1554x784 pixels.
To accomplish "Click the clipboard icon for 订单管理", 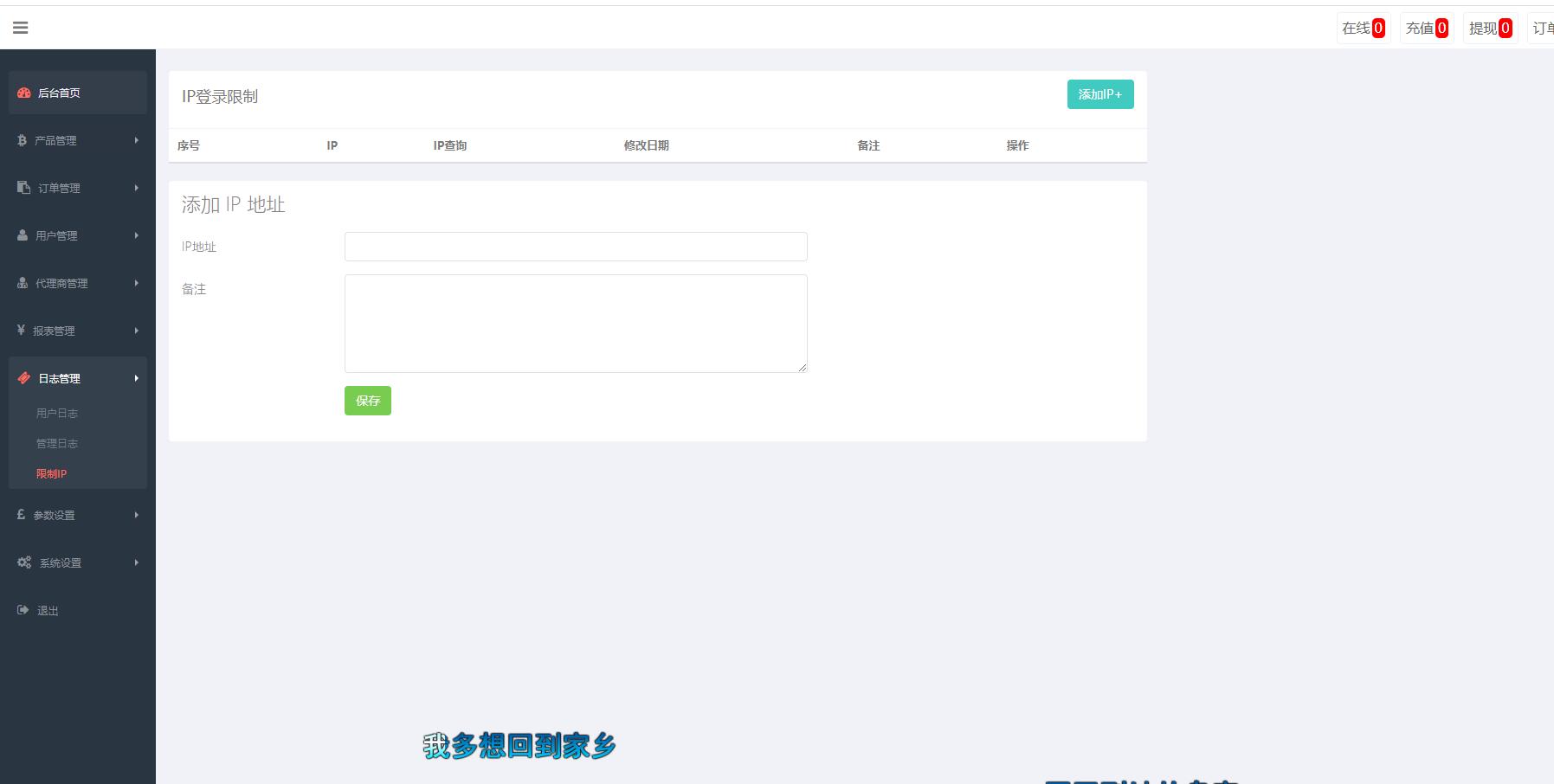I will pos(23,188).
